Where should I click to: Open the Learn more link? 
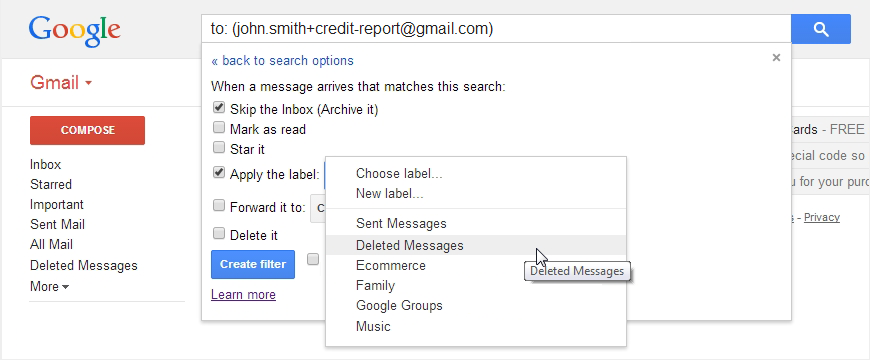point(243,295)
